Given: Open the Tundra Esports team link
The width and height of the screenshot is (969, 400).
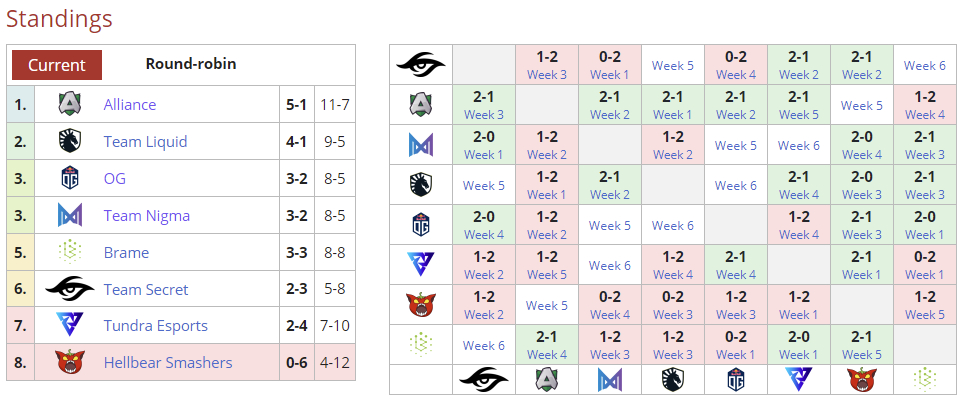Looking at the screenshot, I should click(156, 325).
